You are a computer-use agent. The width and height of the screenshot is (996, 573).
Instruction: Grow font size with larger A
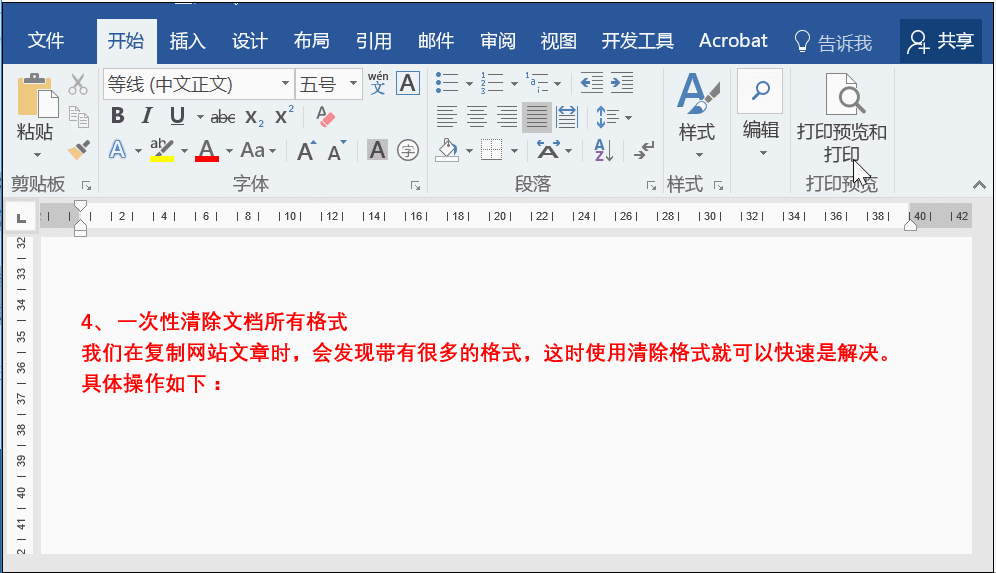(x=306, y=151)
